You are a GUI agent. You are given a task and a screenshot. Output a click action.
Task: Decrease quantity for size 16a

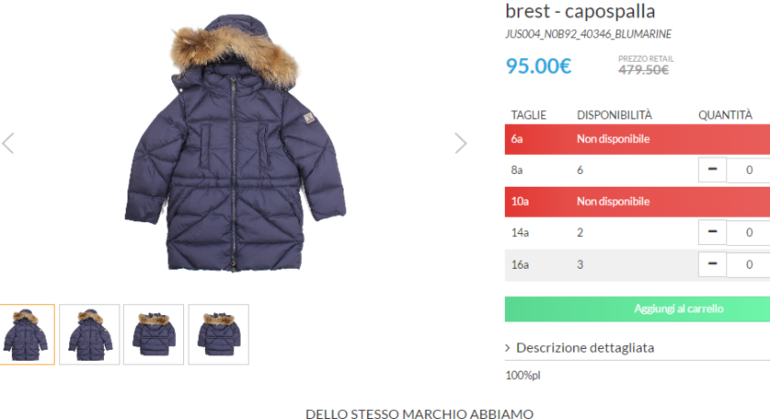712,264
